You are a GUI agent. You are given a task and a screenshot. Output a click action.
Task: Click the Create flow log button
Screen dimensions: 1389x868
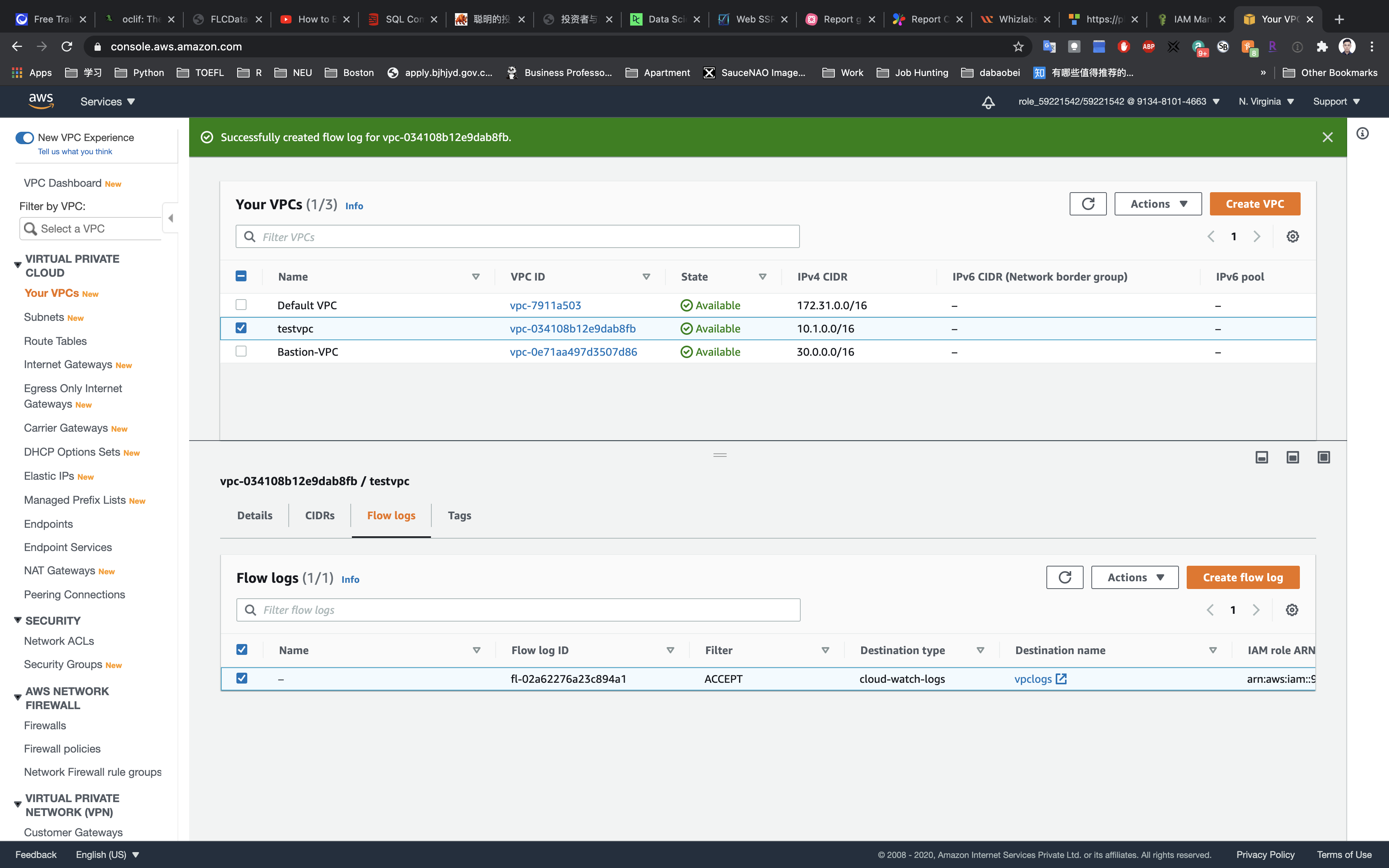1243,577
